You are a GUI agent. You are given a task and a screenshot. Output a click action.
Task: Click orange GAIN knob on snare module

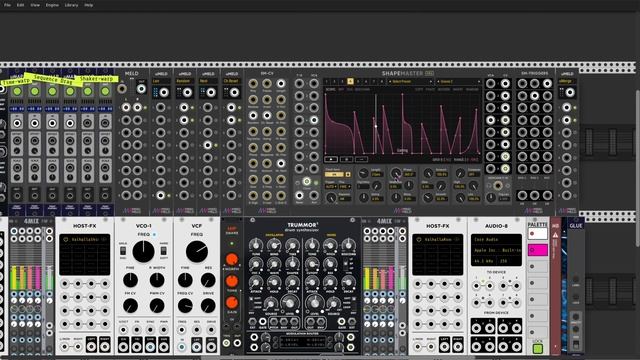pyautogui.click(x=232, y=302)
